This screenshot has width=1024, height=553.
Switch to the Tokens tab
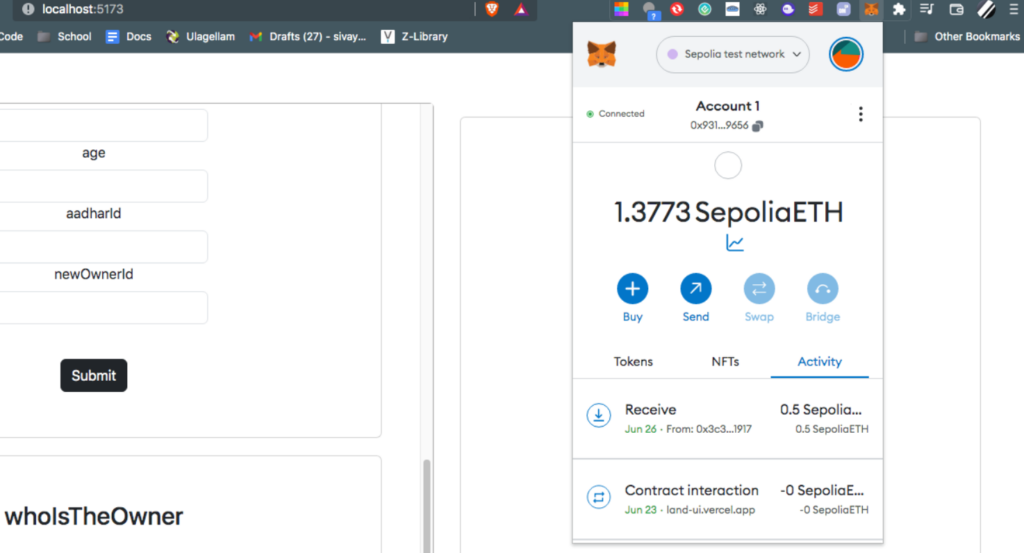pos(633,361)
